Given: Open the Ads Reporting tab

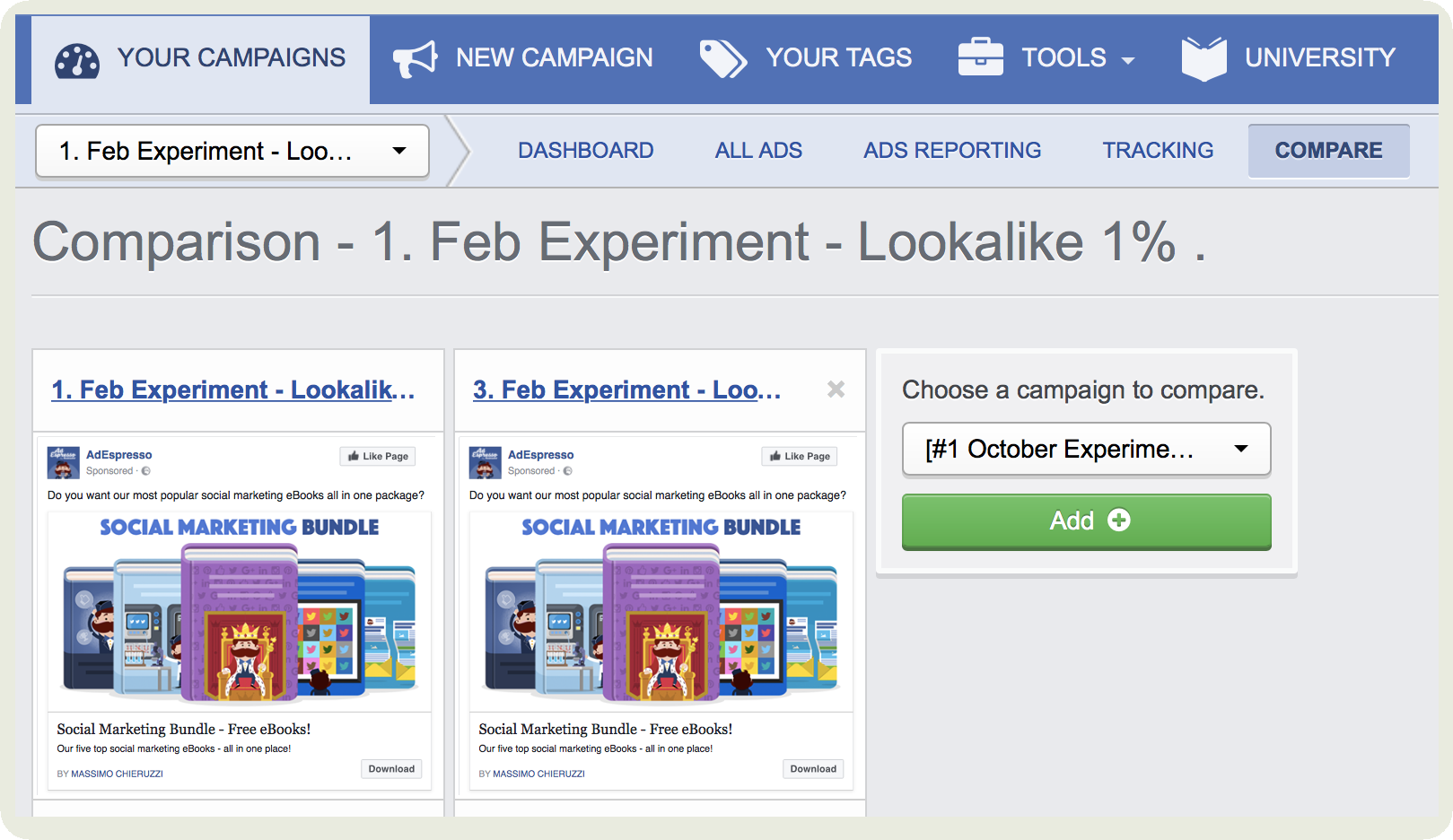Looking at the screenshot, I should coord(951,151).
